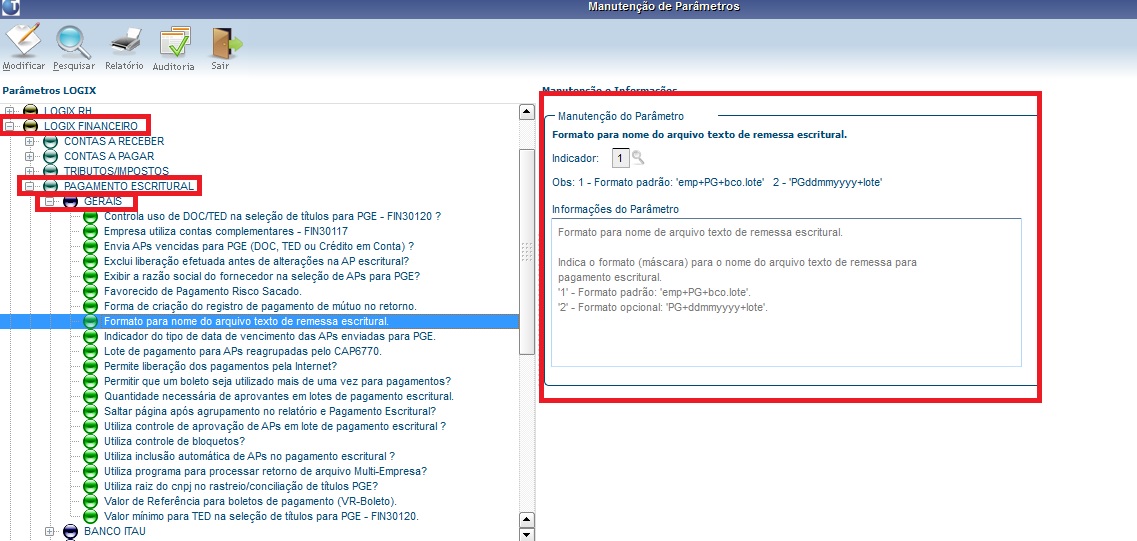Click inside Informações do Parâmetro text area
1137x541 pixels.
[786, 292]
